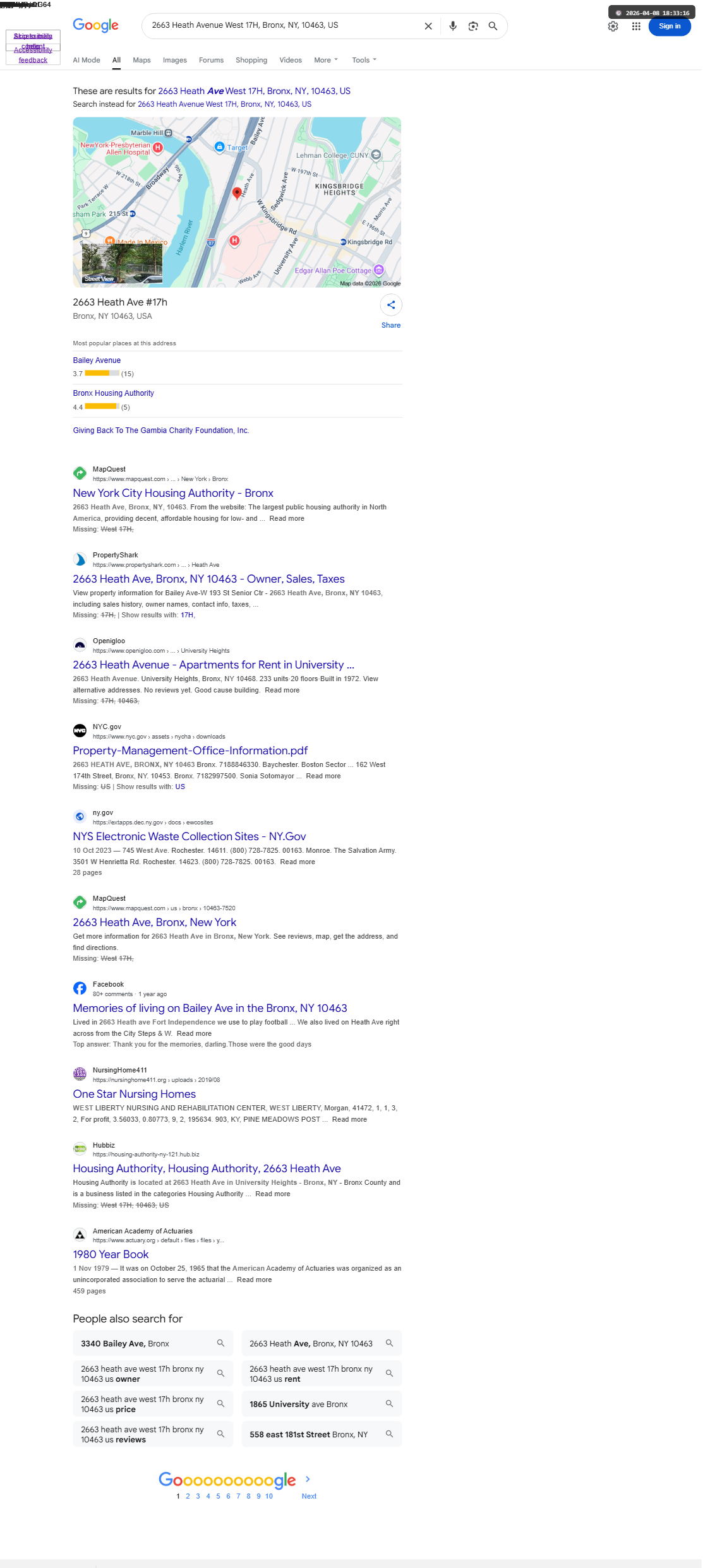Open the Street View thumbnail
Screen dimensions: 710x1568
pos(122,264)
